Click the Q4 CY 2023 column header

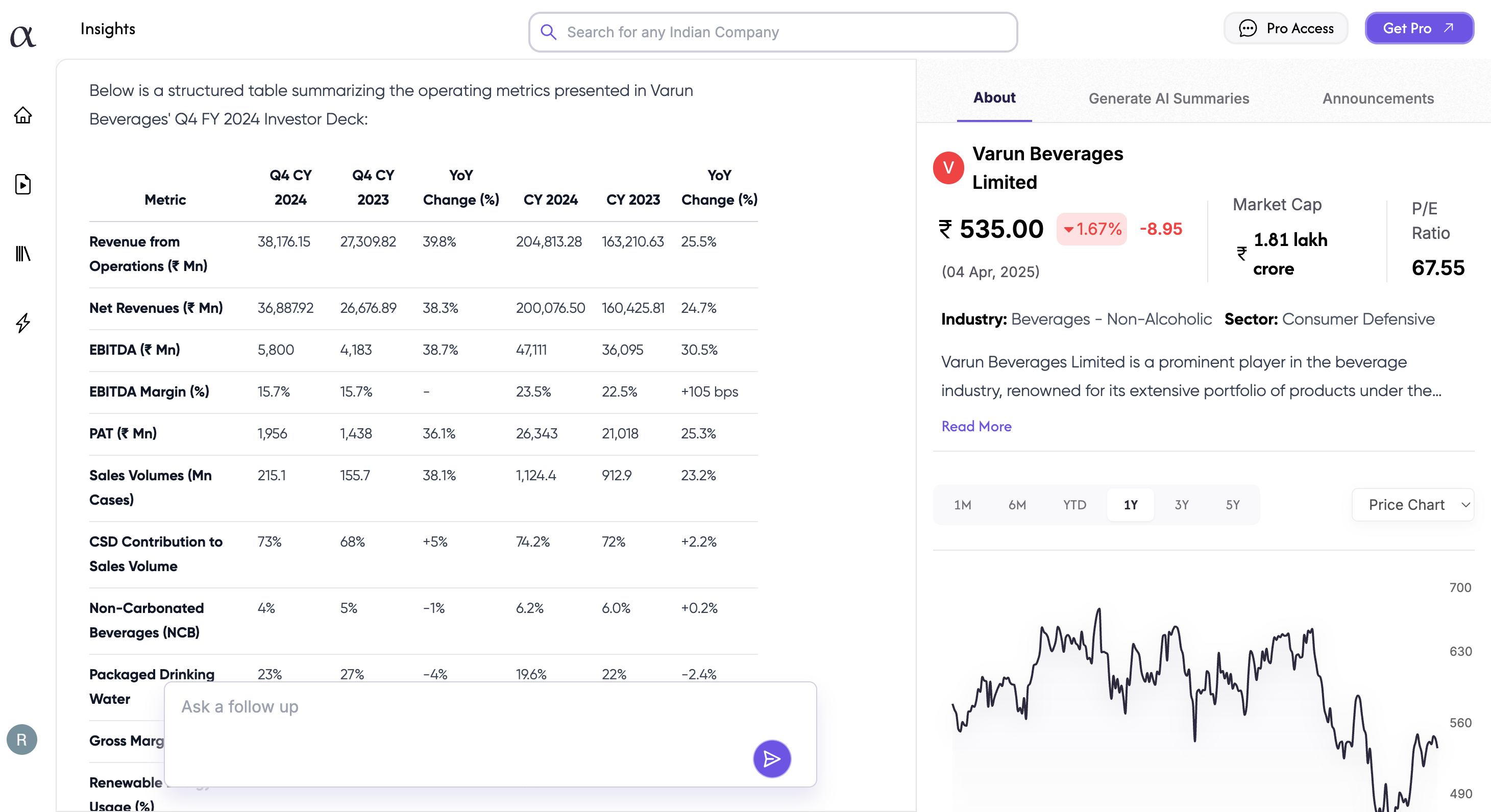(x=373, y=187)
